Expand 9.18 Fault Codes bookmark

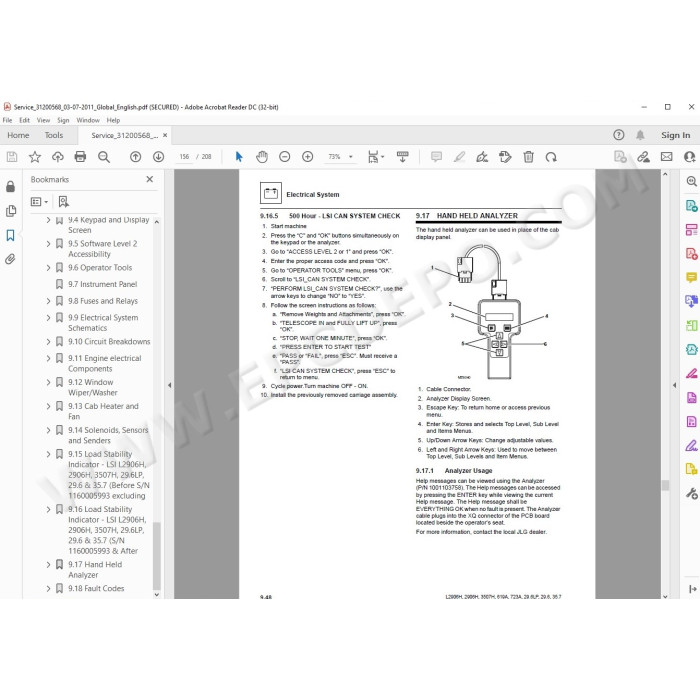48,589
